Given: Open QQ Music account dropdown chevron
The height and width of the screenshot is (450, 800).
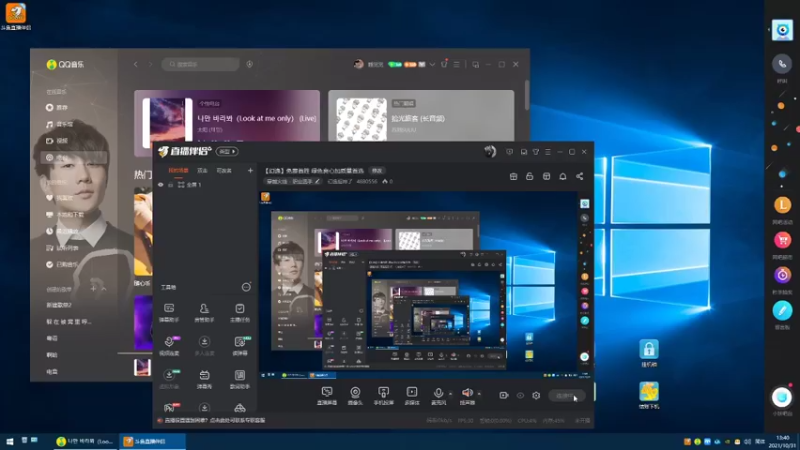Looking at the screenshot, I should (432, 65).
